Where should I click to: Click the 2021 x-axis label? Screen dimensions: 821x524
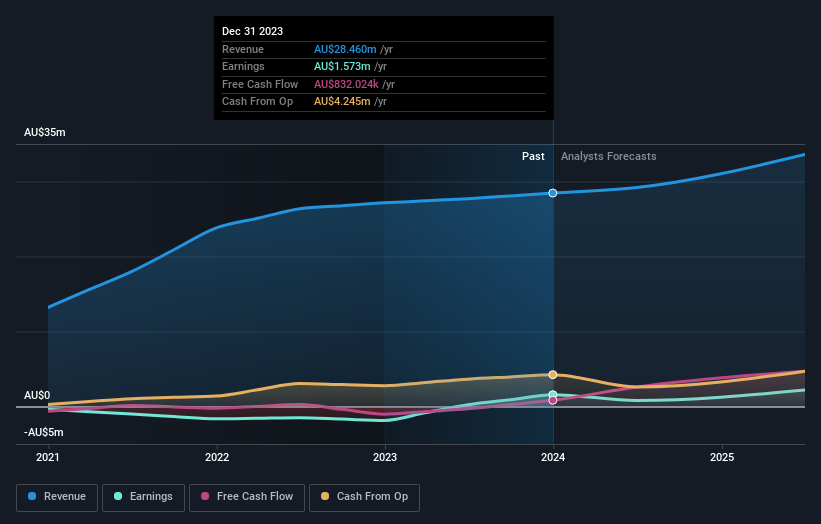click(x=48, y=458)
